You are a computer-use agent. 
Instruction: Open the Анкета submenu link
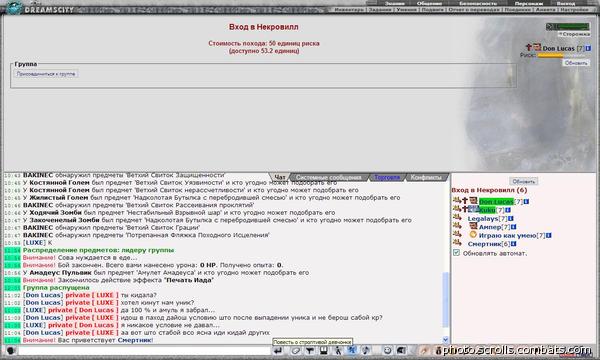click(545, 10)
